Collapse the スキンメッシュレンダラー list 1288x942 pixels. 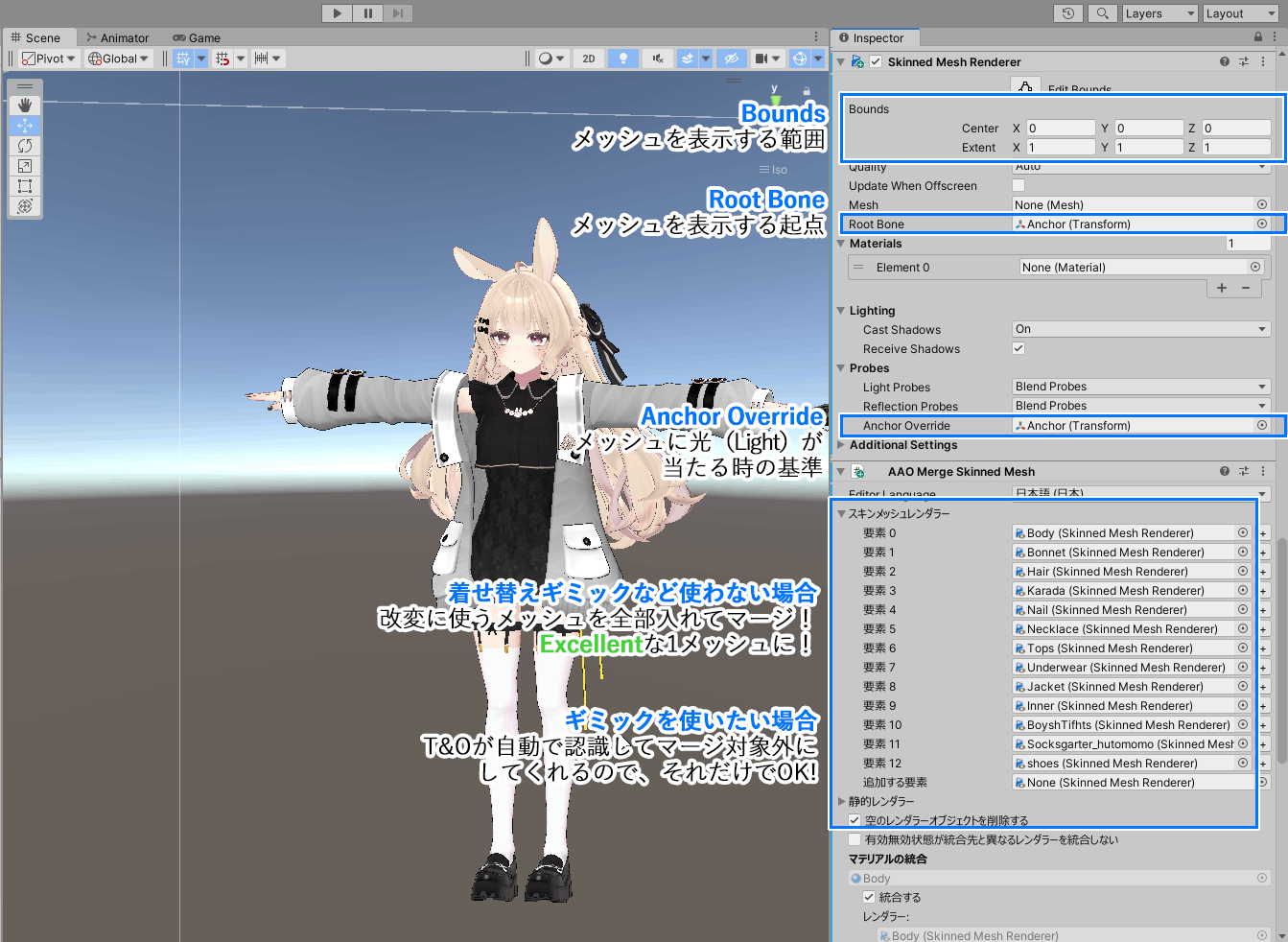841,513
